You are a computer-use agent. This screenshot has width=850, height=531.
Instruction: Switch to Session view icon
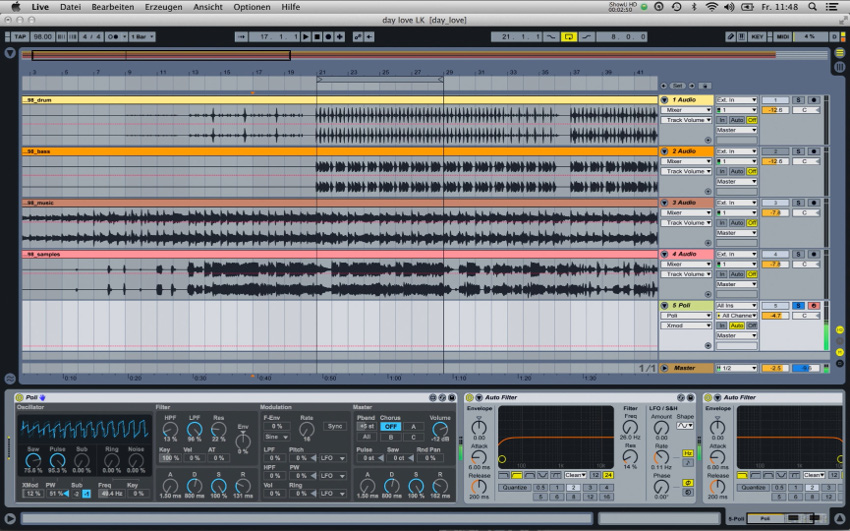tap(840, 67)
